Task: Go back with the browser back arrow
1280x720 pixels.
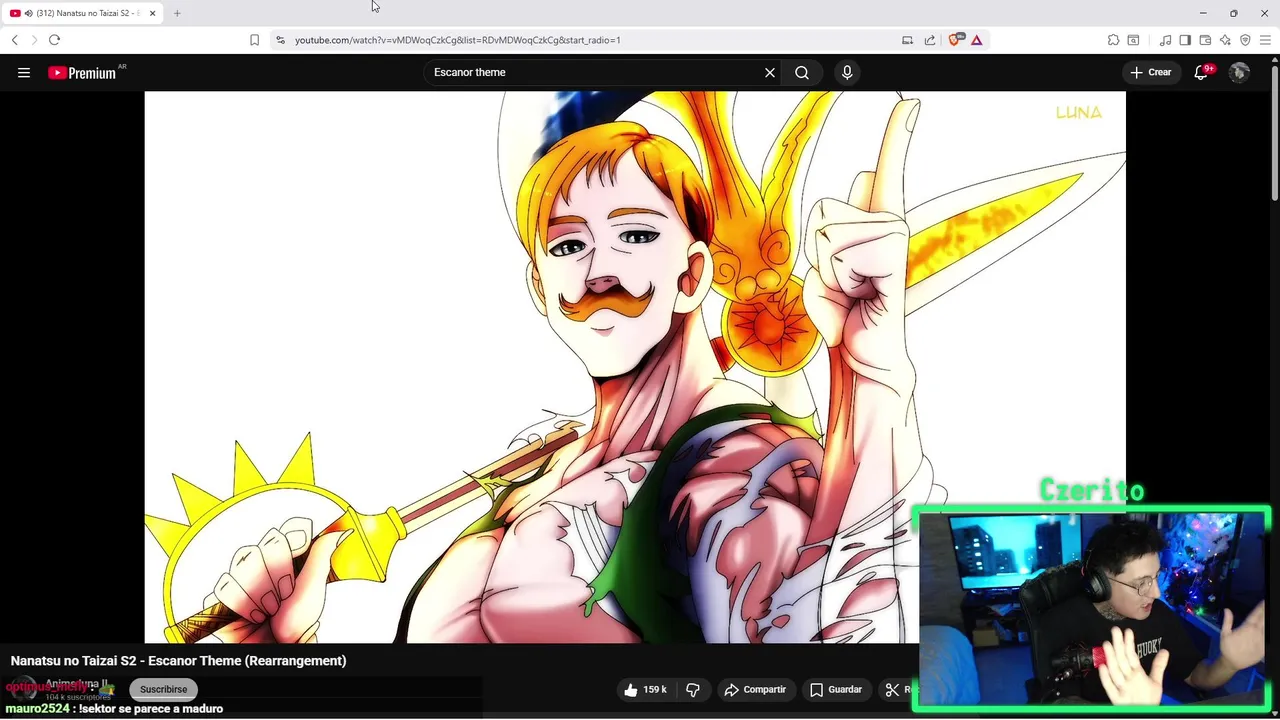Action: tap(14, 40)
